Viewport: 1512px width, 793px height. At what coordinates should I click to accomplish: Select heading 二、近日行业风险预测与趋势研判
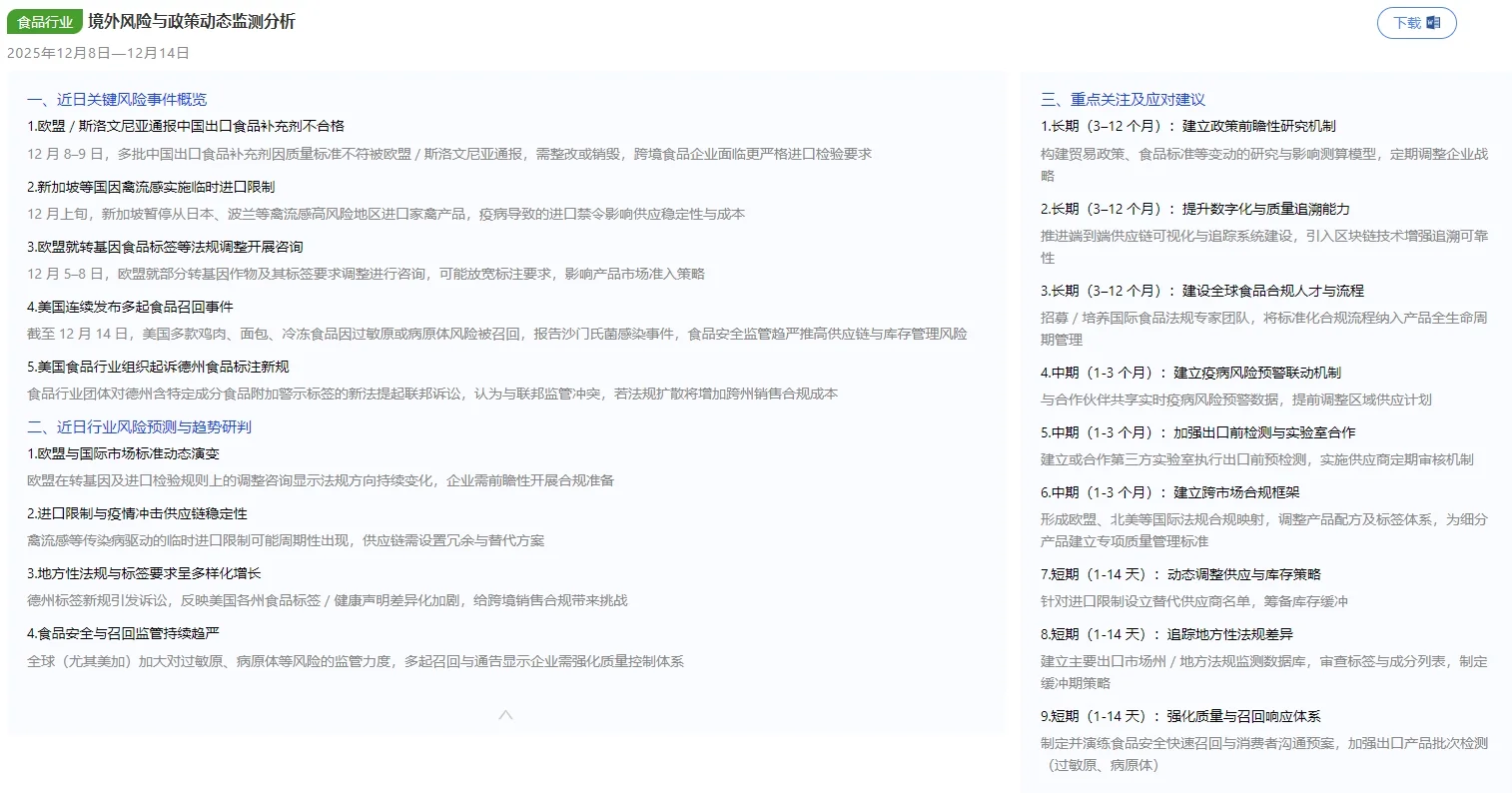coord(142,425)
